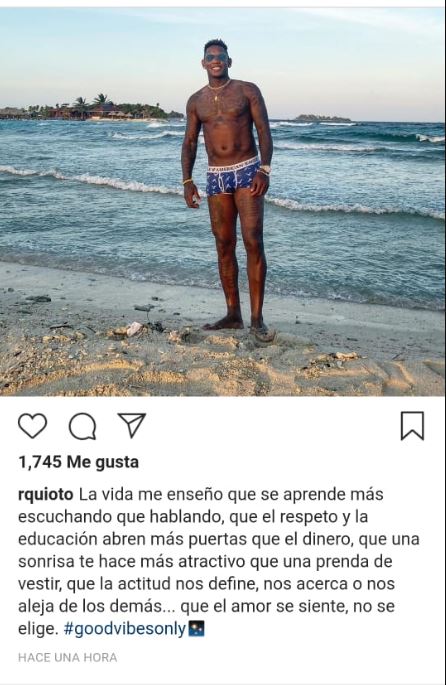The height and width of the screenshot is (685, 446).
Task: Like the post with the heart icon
Action: (32, 426)
